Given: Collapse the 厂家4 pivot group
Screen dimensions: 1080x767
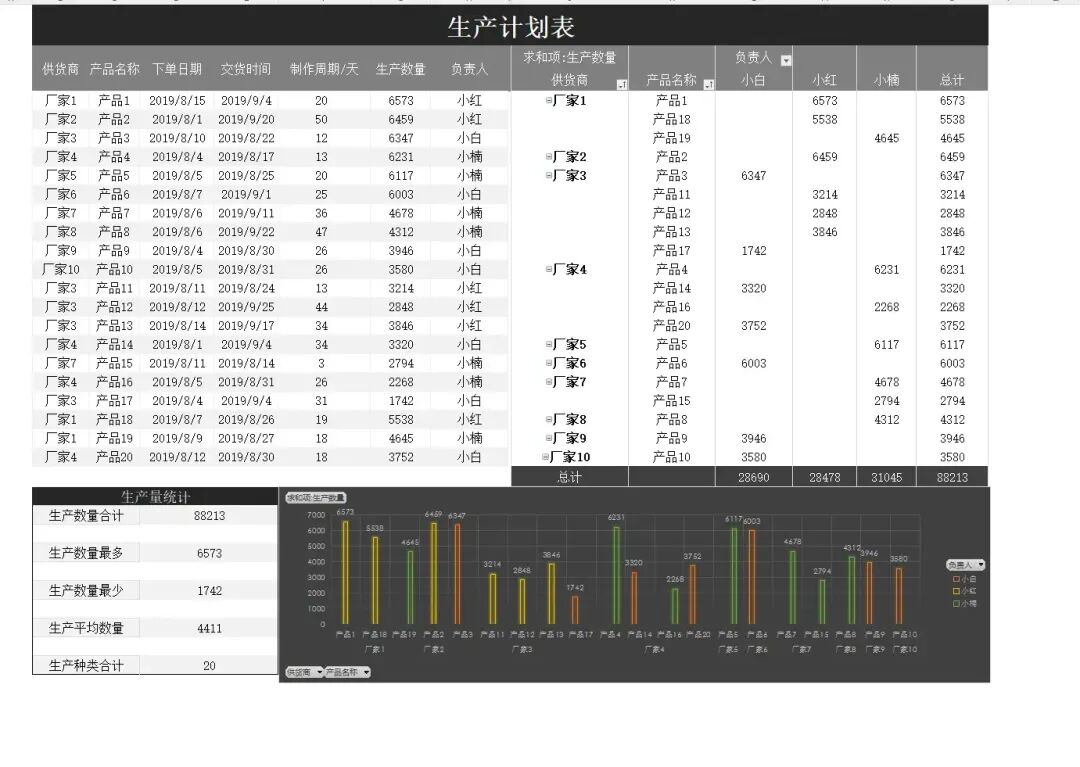Looking at the screenshot, I should (x=548, y=270).
